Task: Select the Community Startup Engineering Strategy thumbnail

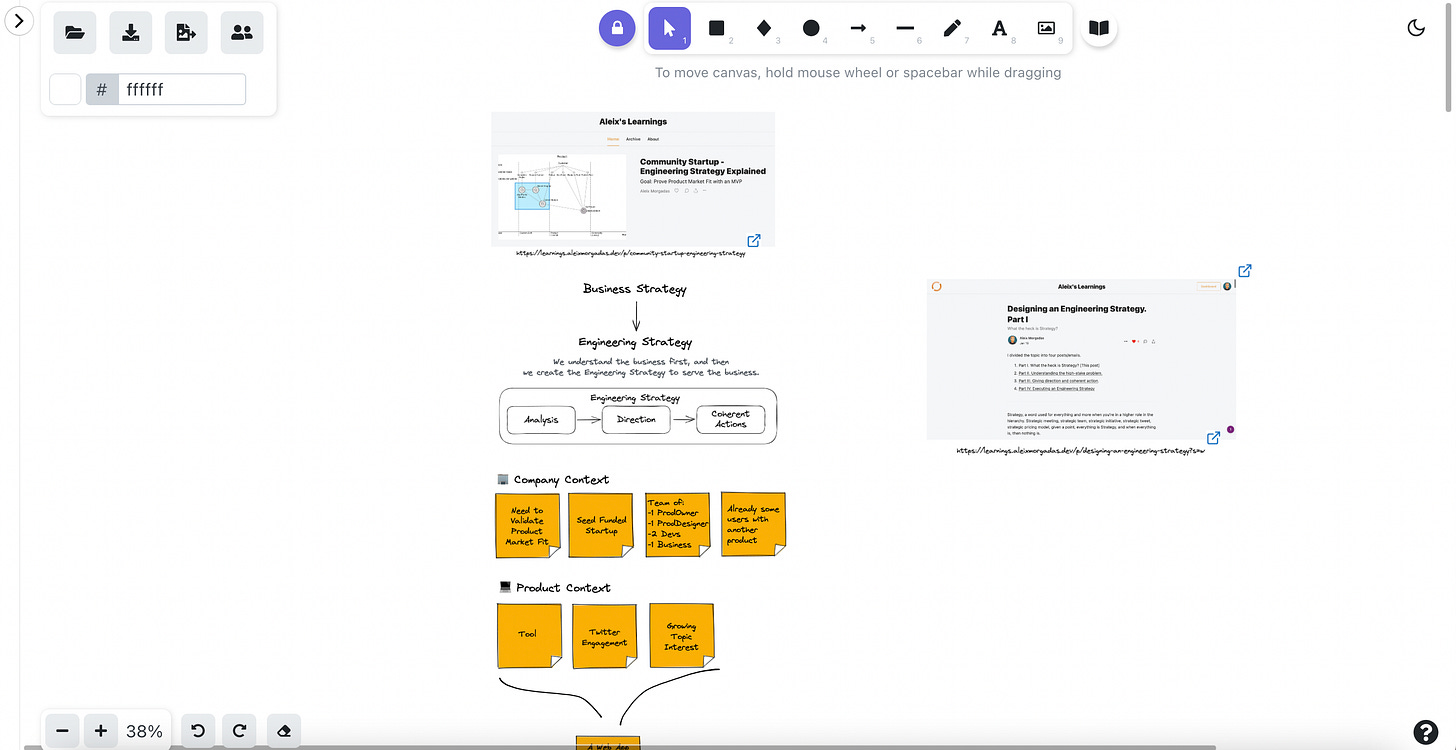Action: click(x=633, y=179)
